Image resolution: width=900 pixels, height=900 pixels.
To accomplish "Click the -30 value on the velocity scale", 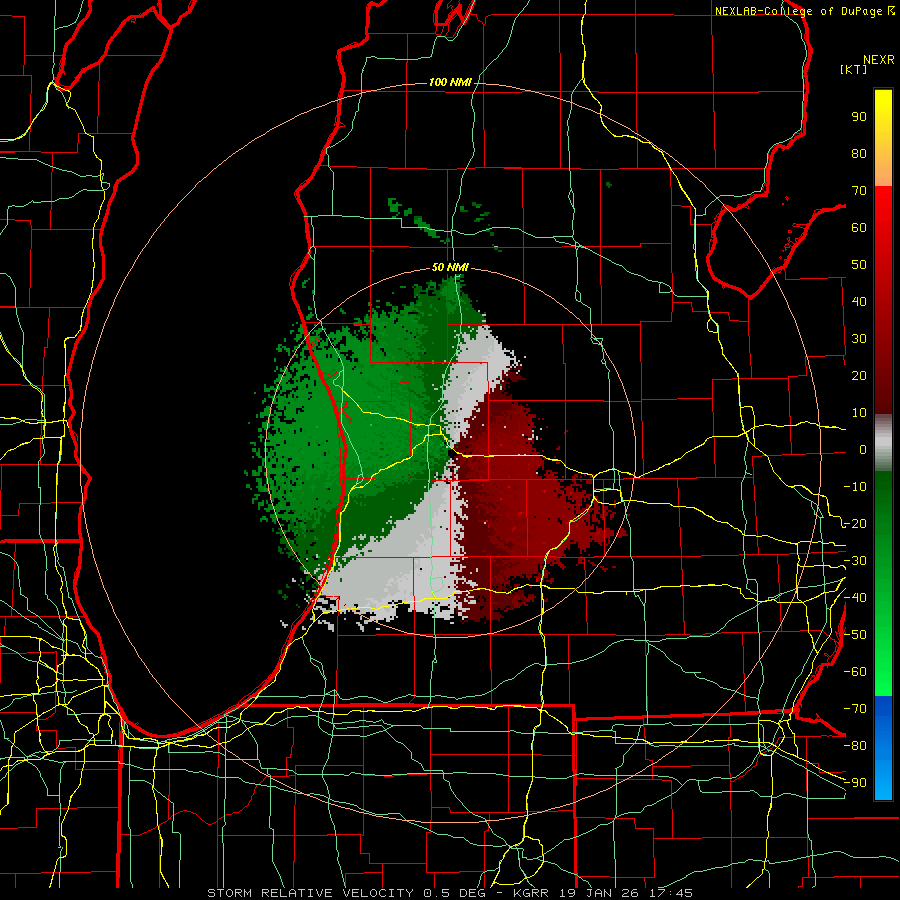I will [x=855, y=561].
